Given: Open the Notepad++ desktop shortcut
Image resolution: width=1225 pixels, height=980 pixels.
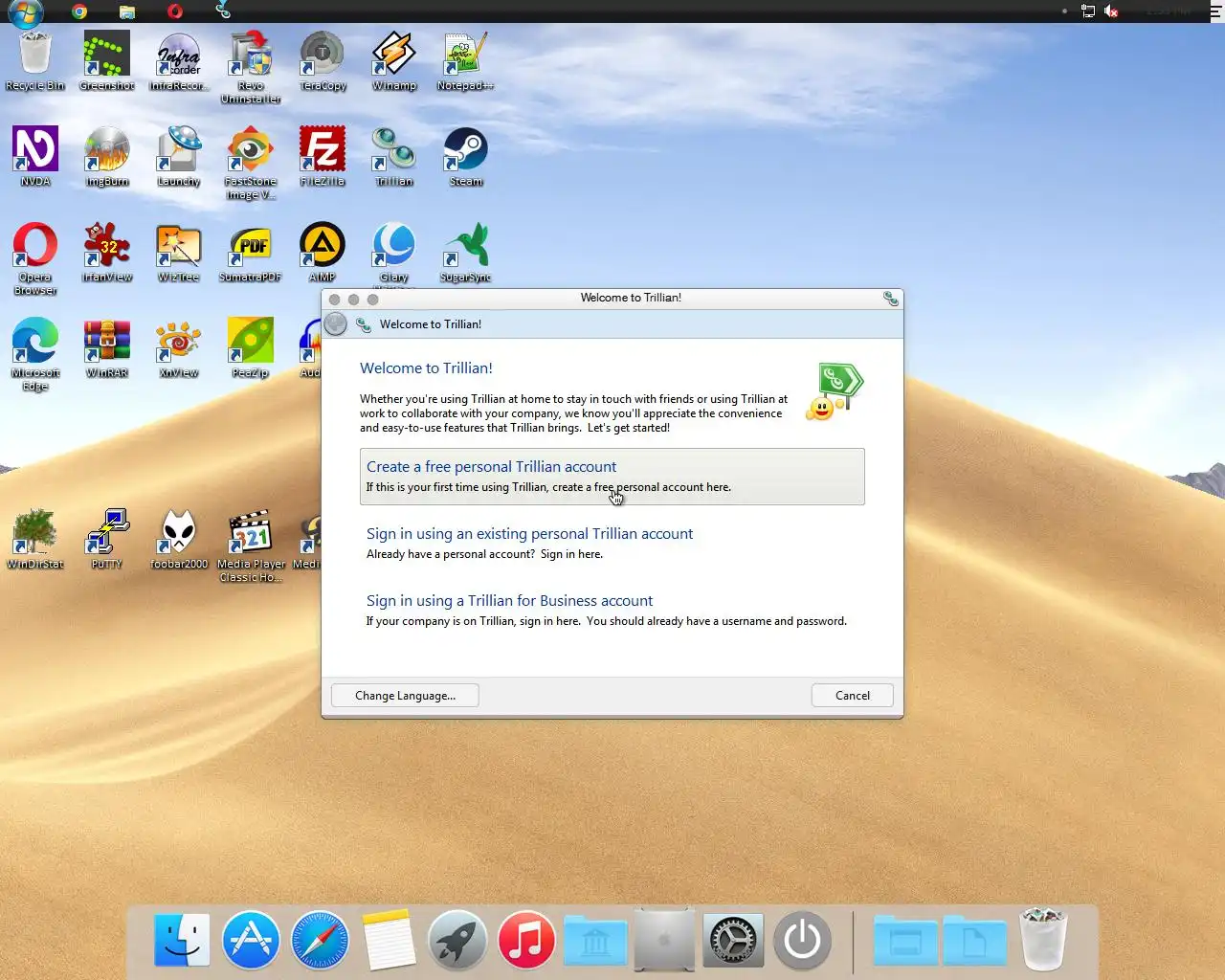Looking at the screenshot, I should [x=466, y=61].
